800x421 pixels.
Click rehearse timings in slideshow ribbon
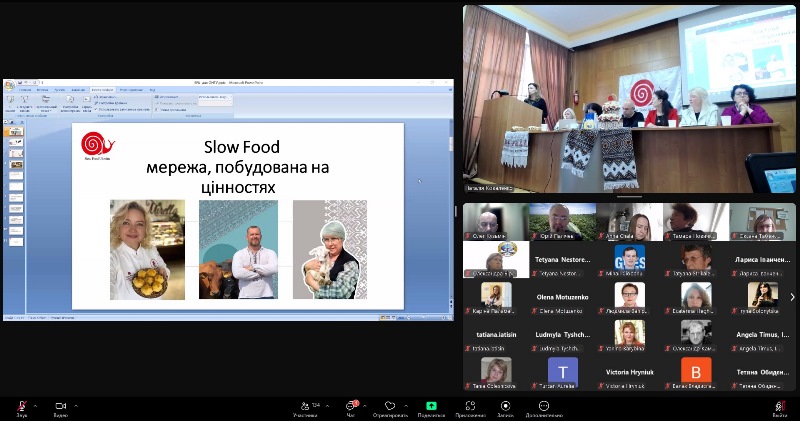tap(111, 103)
